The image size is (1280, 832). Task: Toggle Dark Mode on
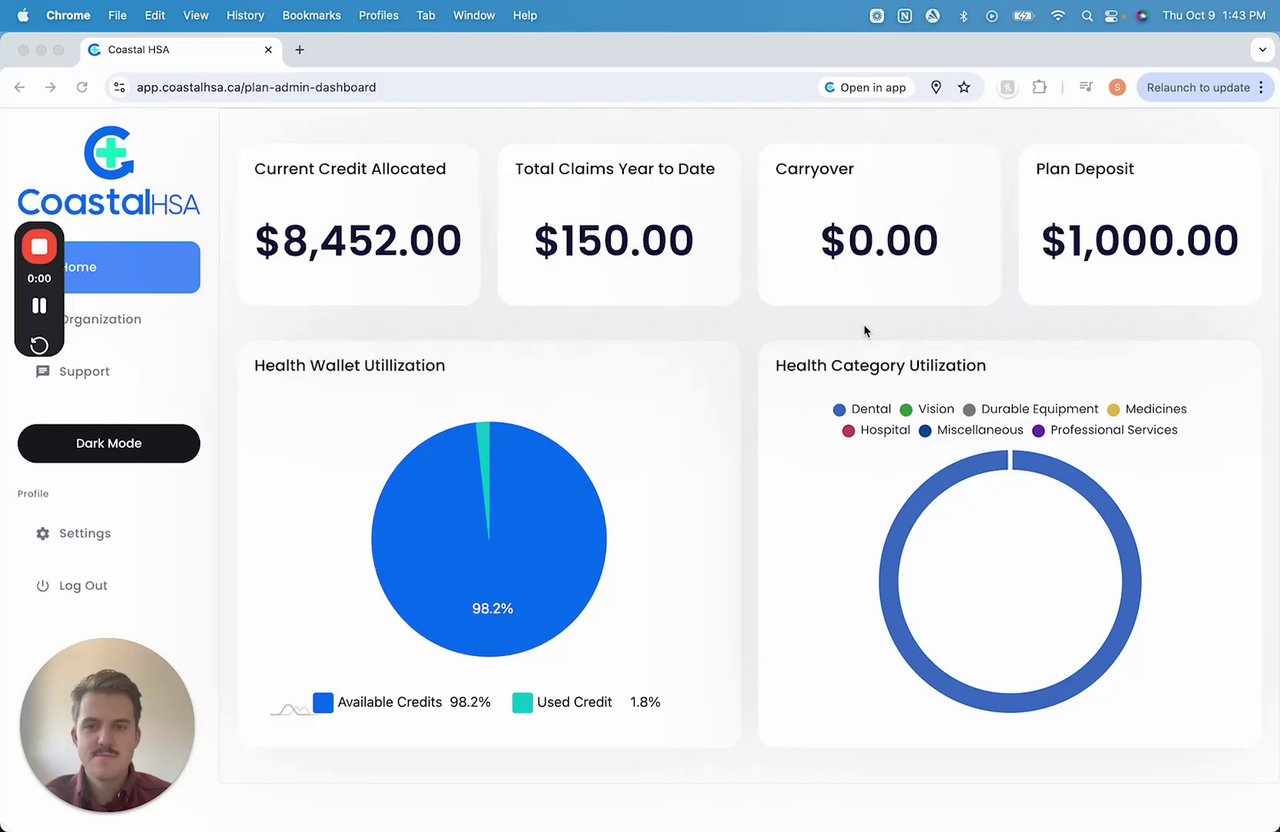coord(109,443)
